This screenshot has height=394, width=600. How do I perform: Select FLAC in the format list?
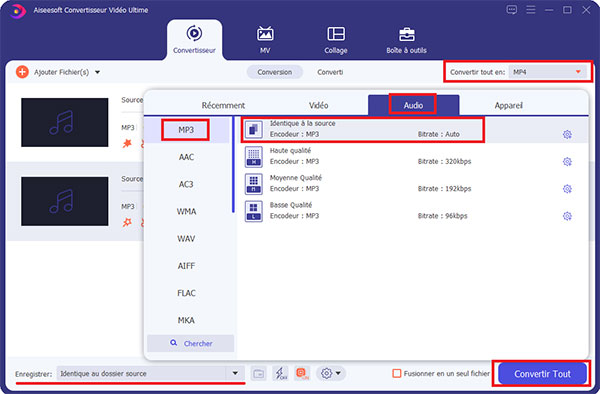click(x=186, y=293)
